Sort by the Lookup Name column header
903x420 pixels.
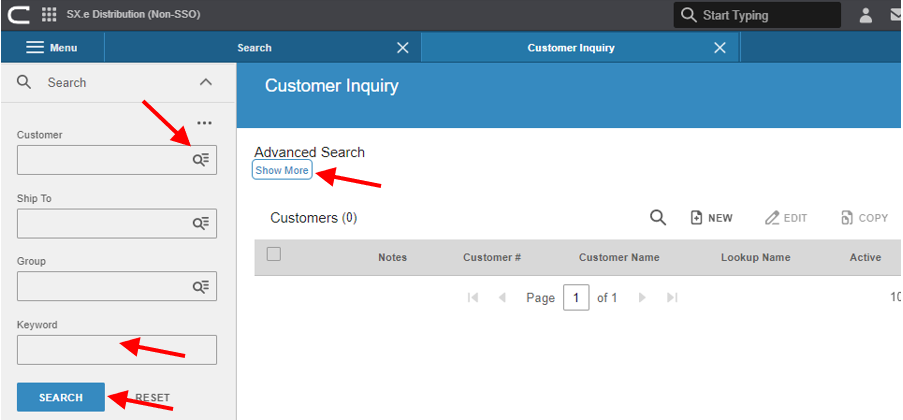point(756,258)
